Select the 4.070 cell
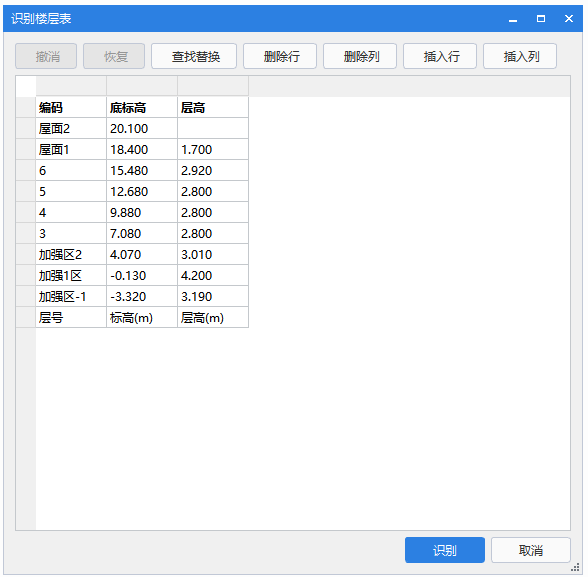588x577 pixels. click(x=142, y=254)
